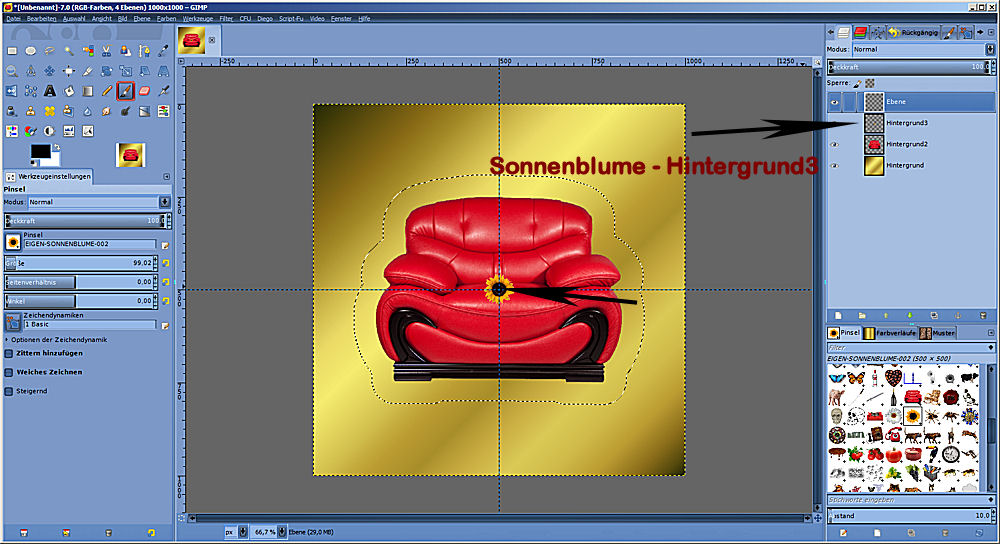1000x544 pixels.
Task: Switch to the Farbverläufe tab
Action: coord(890,333)
